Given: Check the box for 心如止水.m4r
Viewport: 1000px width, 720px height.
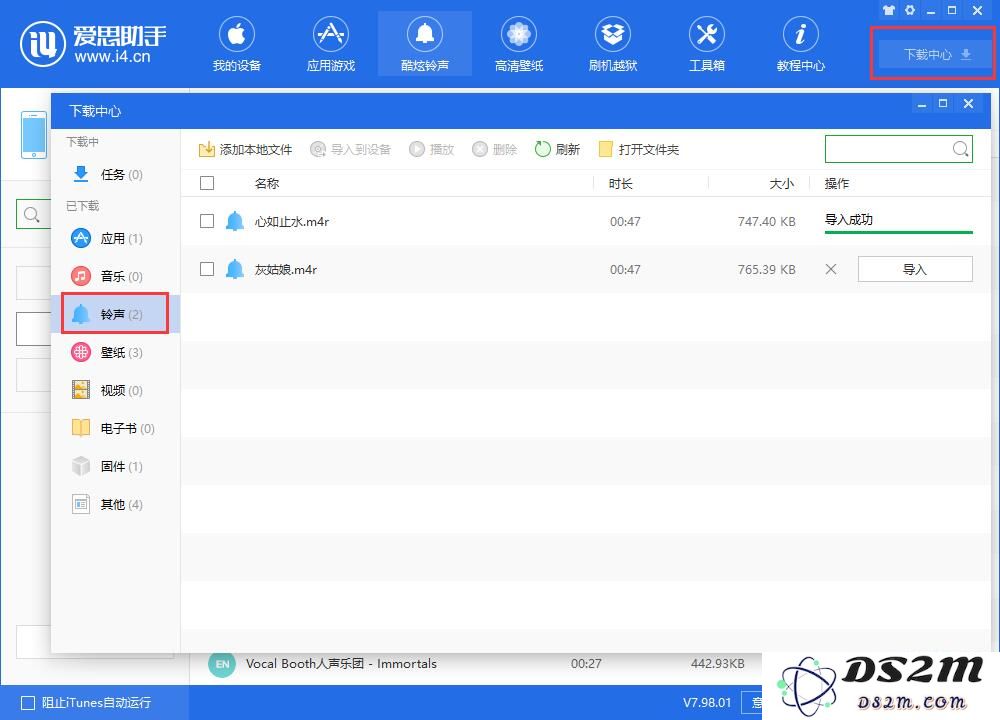Looking at the screenshot, I should (x=207, y=221).
